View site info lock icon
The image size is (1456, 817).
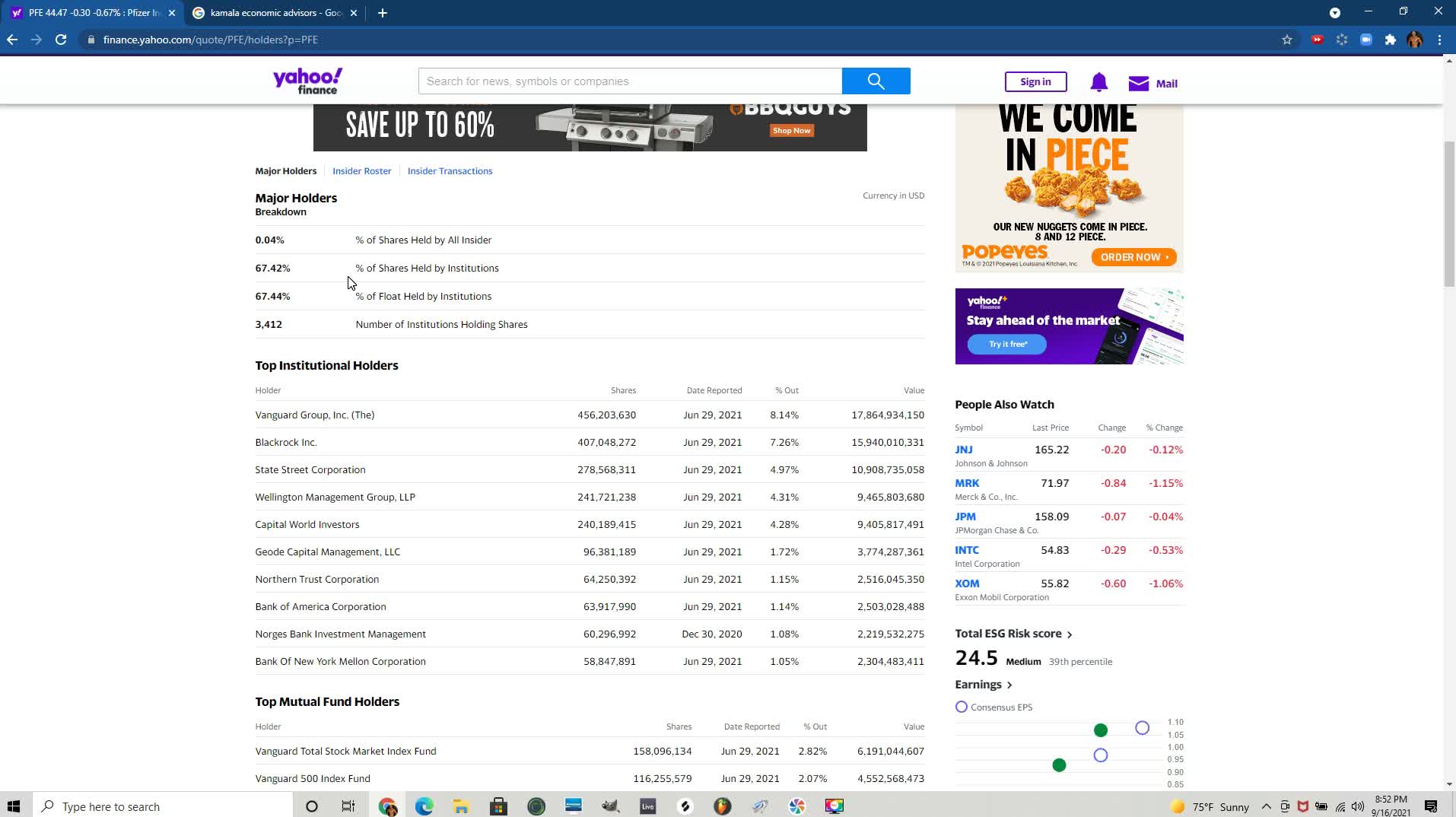point(91,40)
